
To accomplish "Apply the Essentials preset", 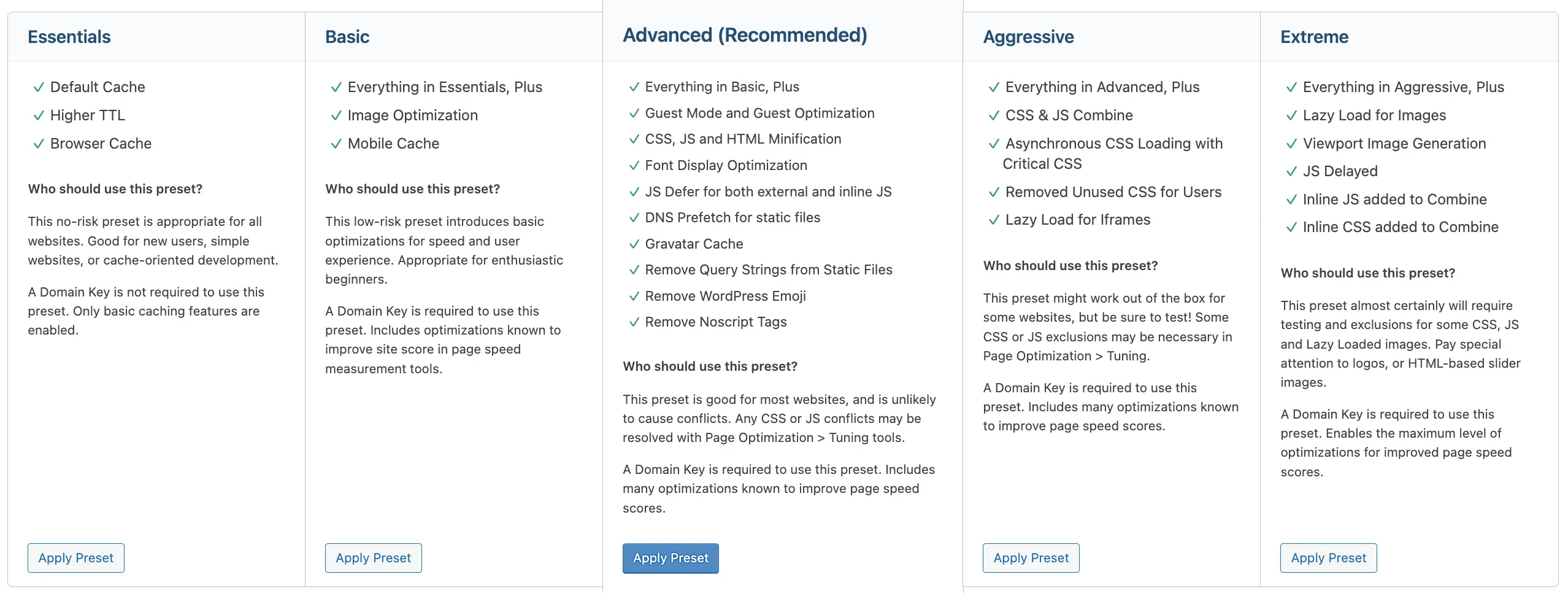I will [x=76, y=558].
